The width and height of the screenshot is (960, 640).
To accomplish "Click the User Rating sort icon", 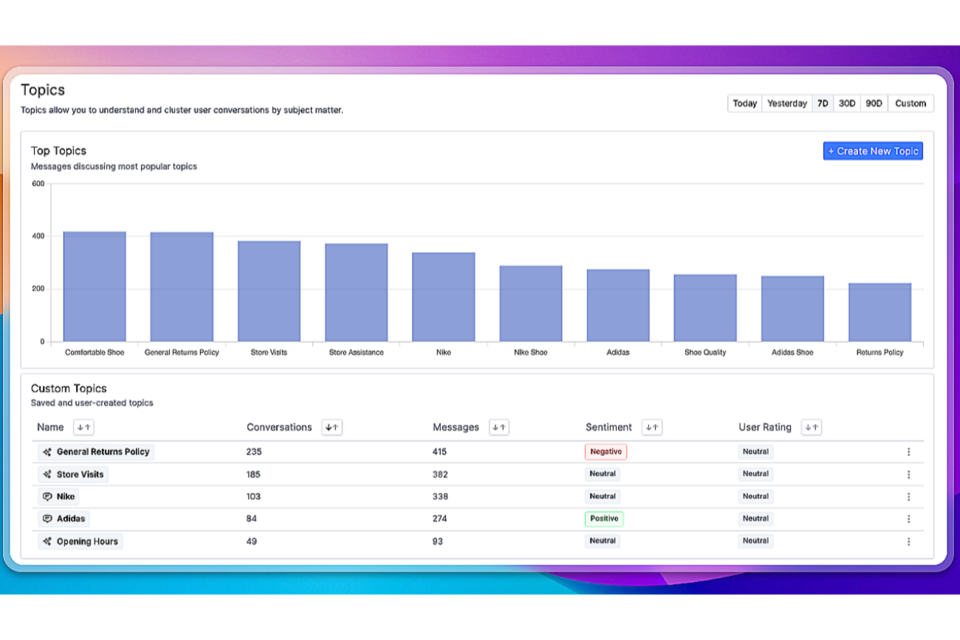I will coord(811,427).
